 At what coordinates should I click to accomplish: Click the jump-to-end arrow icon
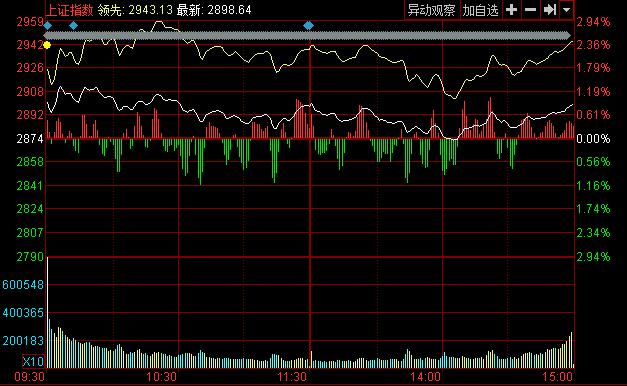point(549,10)
